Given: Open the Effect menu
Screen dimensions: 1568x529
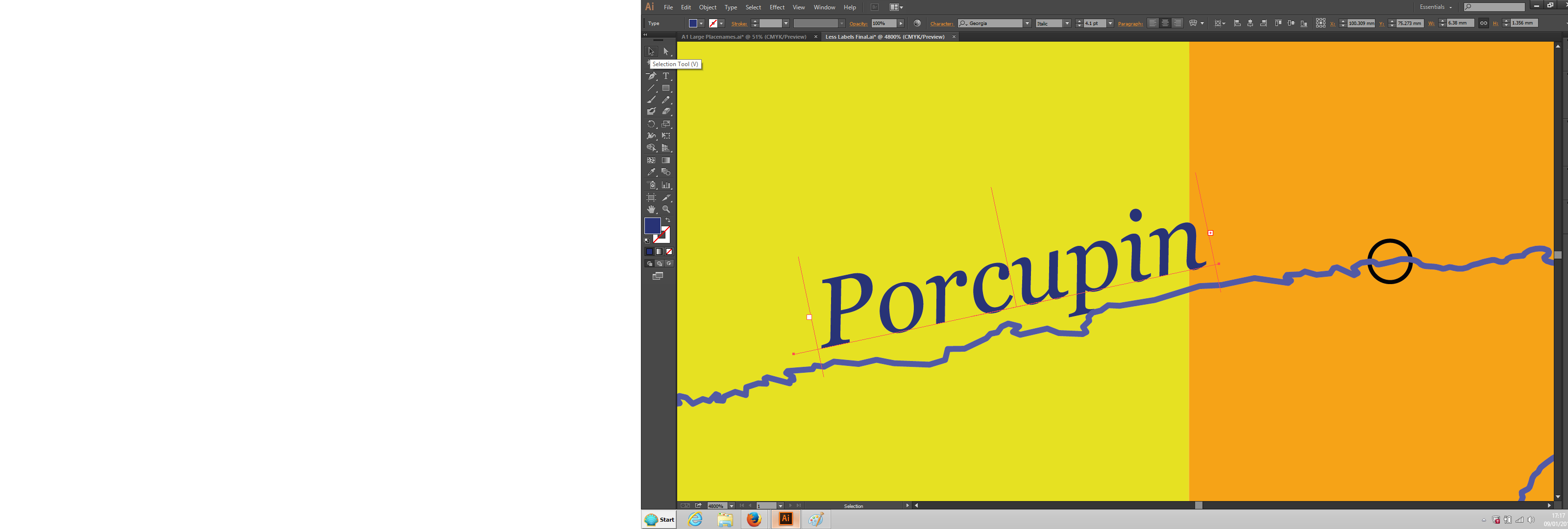Looking at the screenshot, I should [x=777, y=7].
